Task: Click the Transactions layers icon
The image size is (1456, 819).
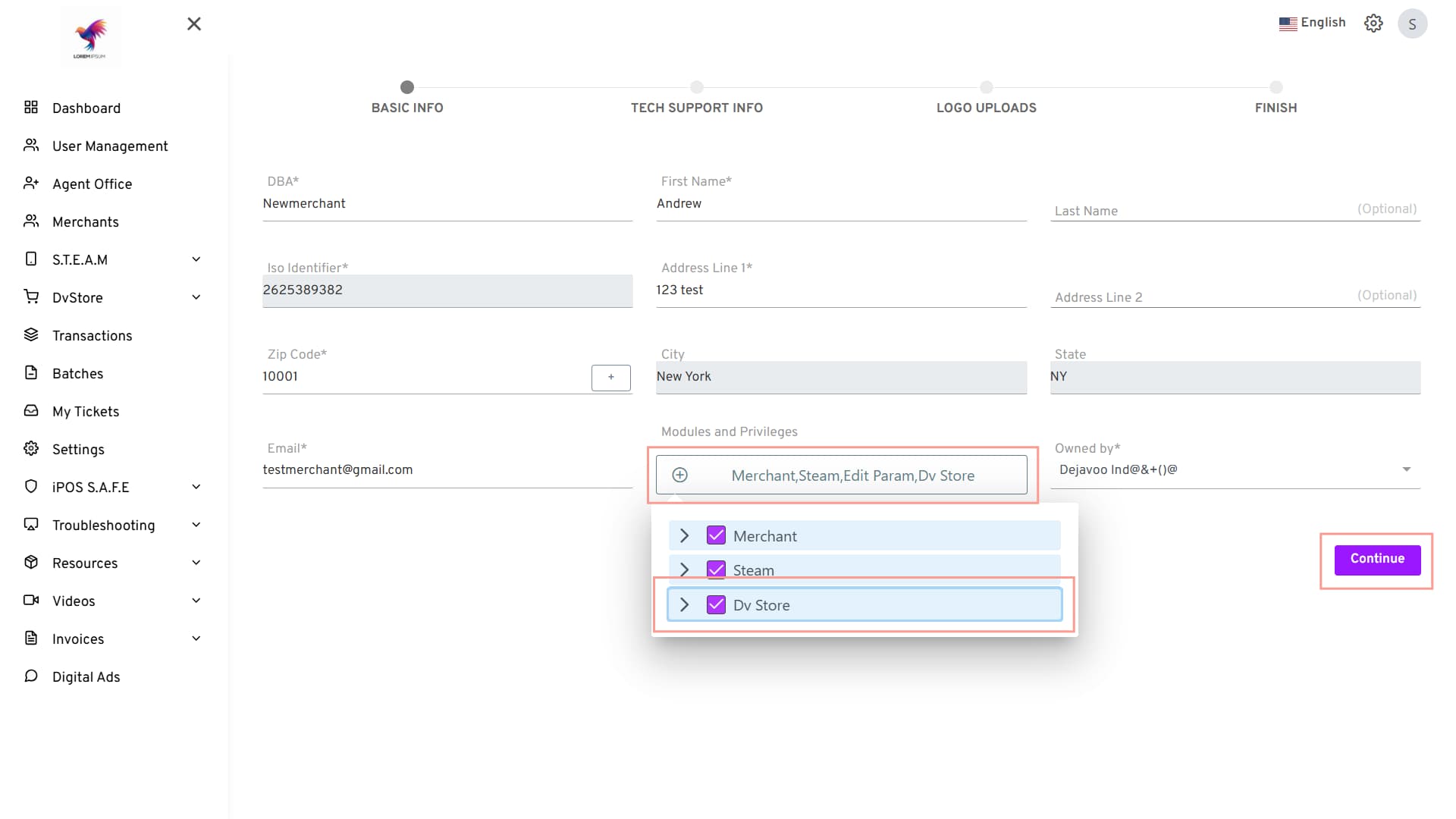Action: [31, 334]
